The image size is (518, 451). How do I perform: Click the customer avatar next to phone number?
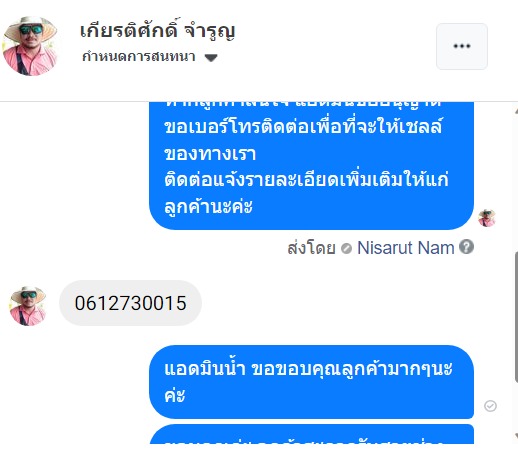(x=28, y=306)
